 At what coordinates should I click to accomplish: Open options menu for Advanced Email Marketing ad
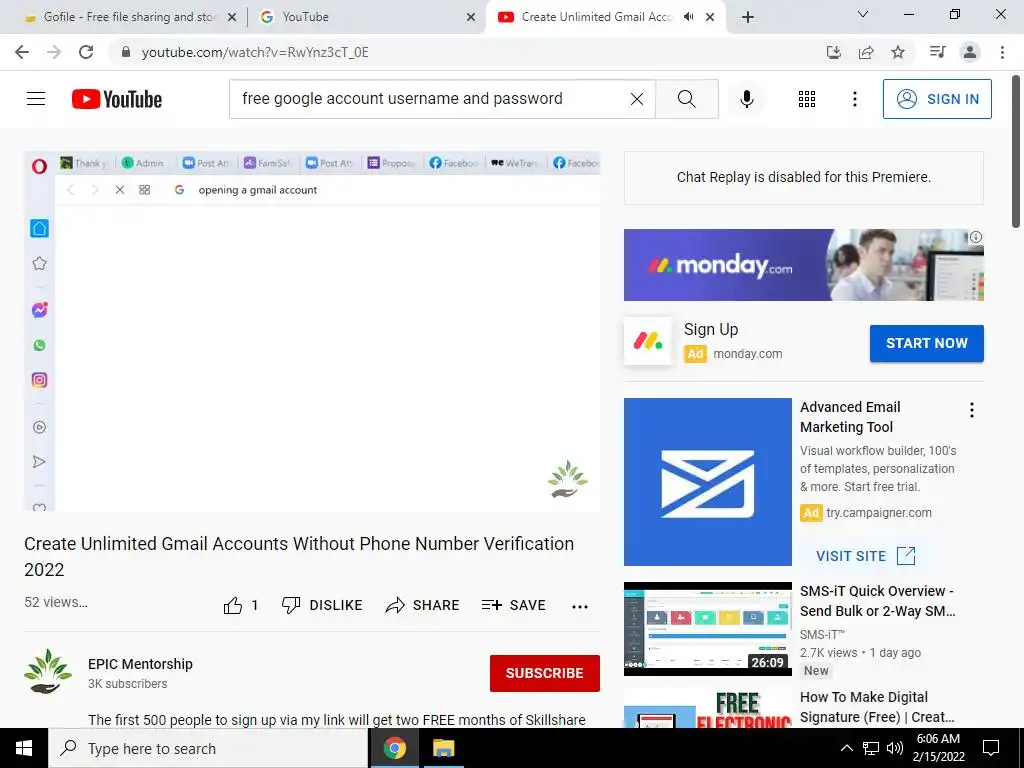pos(971,409)
